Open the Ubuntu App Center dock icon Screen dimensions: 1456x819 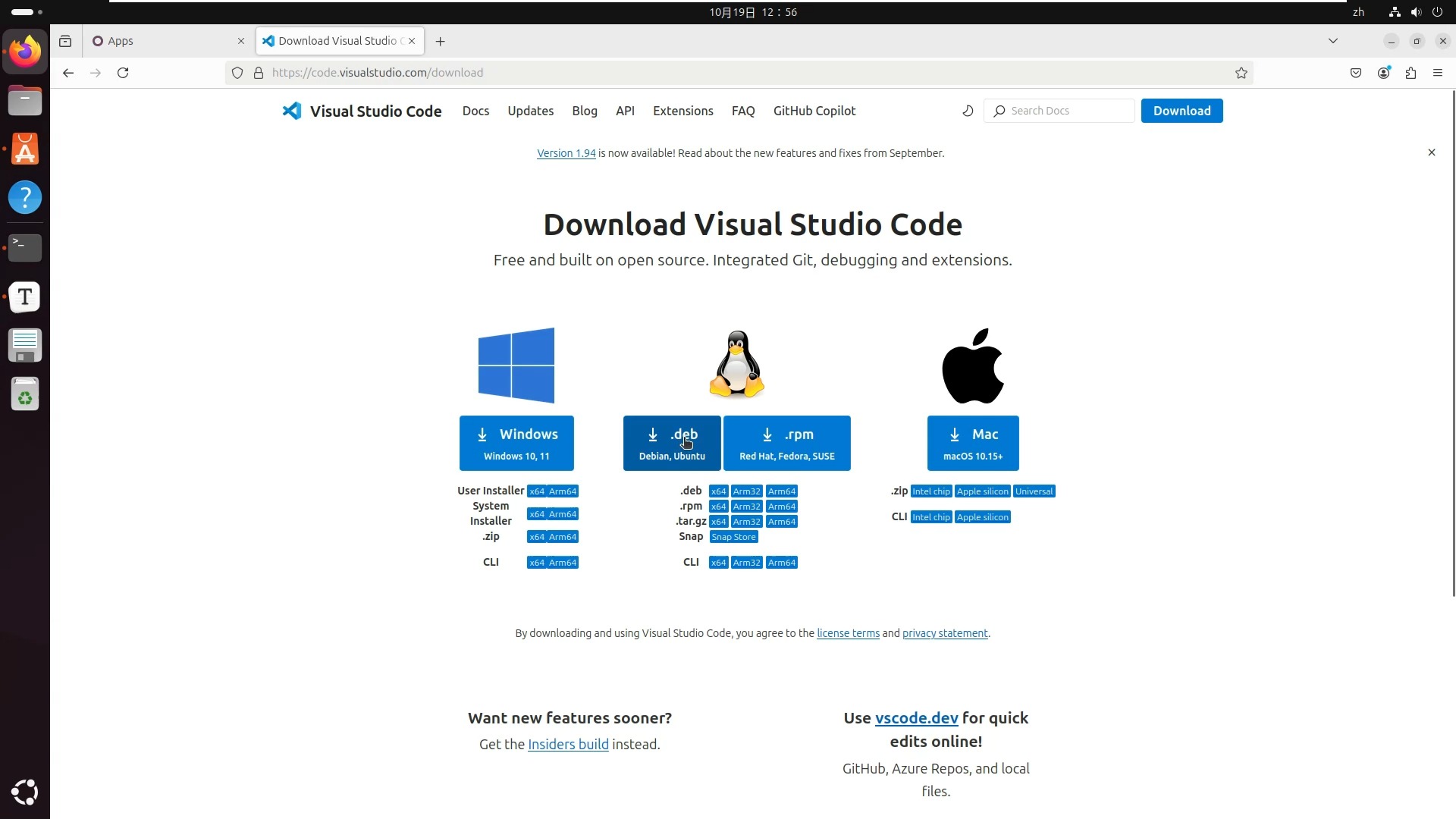[x=25, y=149]
